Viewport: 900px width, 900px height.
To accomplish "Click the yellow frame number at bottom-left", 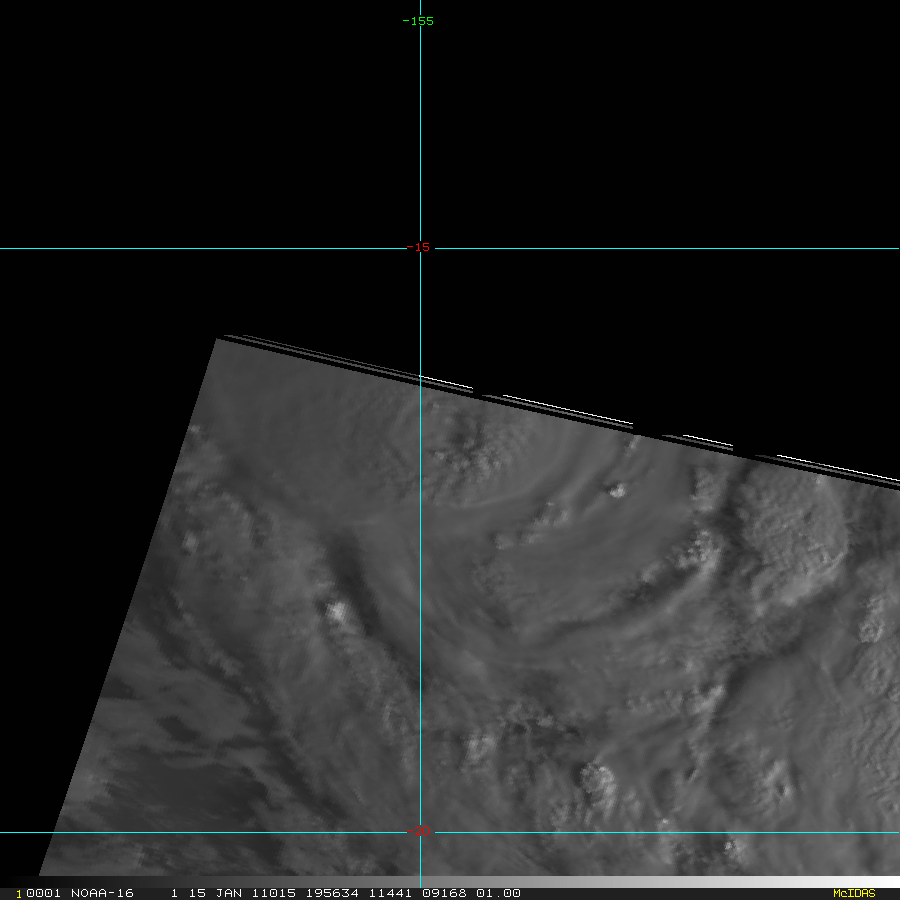I will coord(19,894).
